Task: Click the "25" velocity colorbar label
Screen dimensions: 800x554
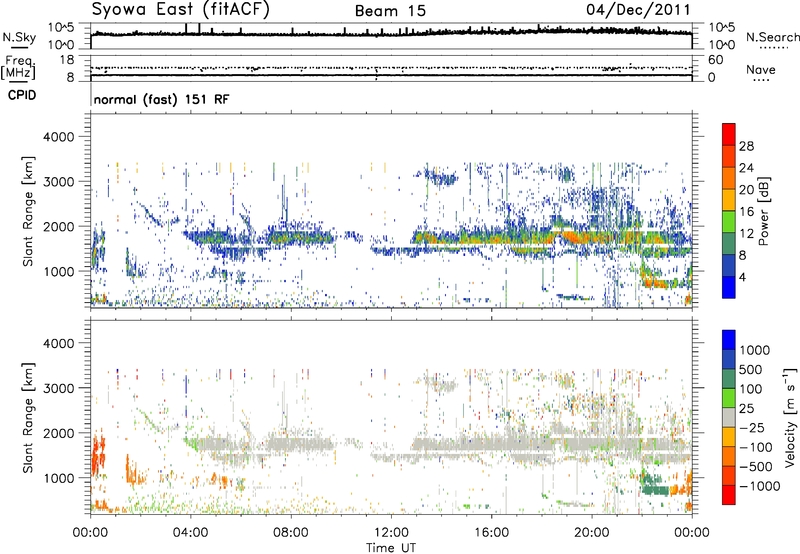Action: coord(747,408)
